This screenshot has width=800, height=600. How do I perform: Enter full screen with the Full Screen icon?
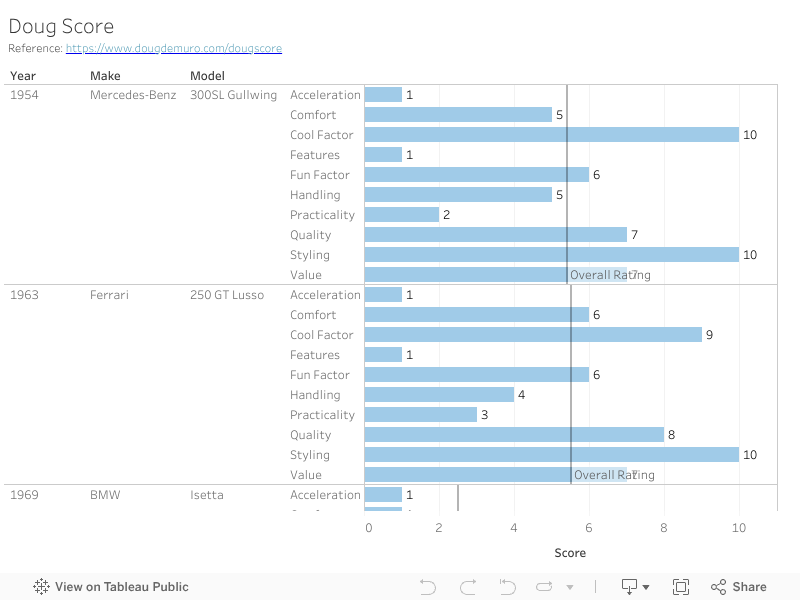tap(681, 587)
